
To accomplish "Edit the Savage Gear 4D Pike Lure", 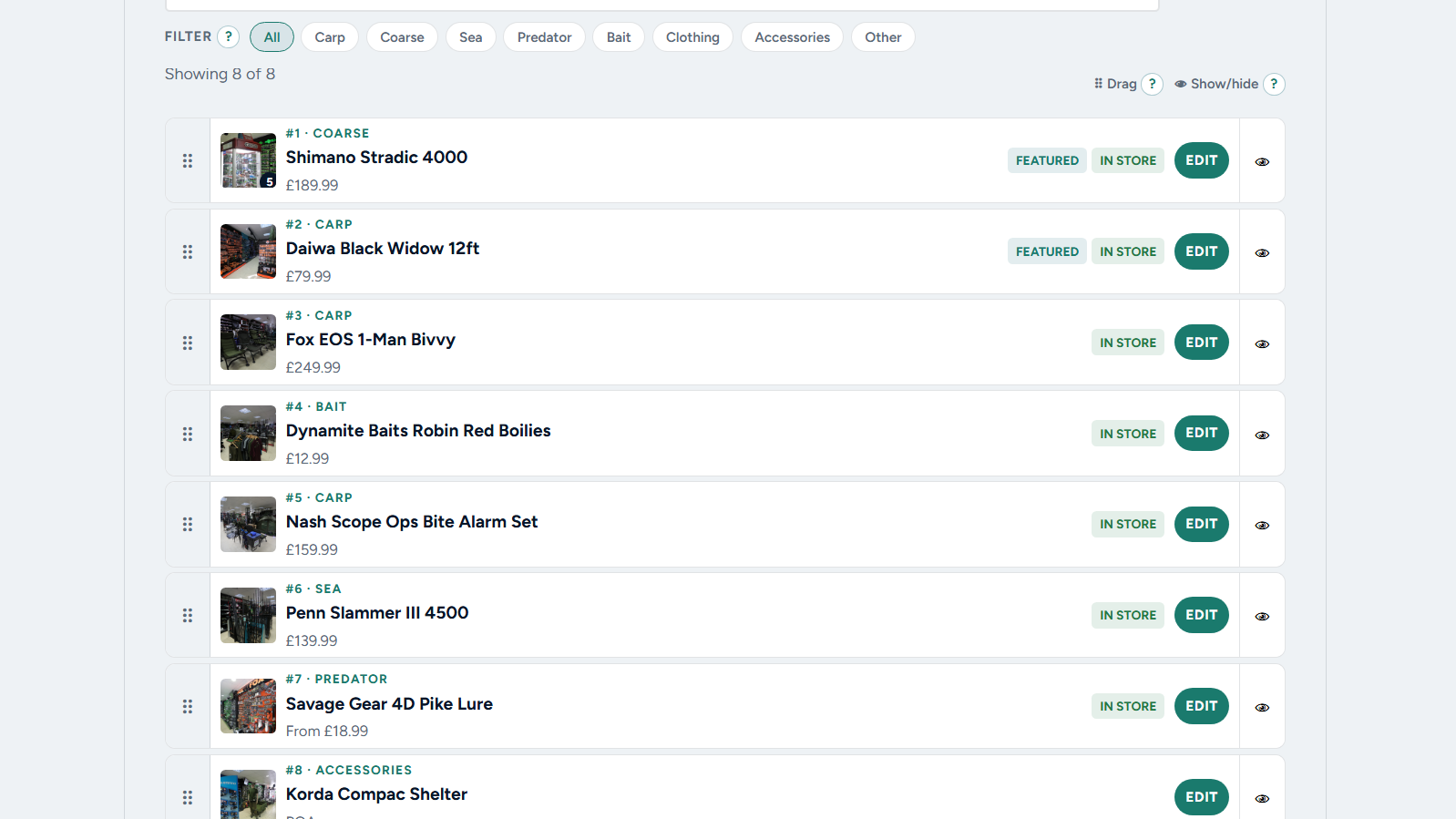I will pyautogui.click(x=1202, y=706).
